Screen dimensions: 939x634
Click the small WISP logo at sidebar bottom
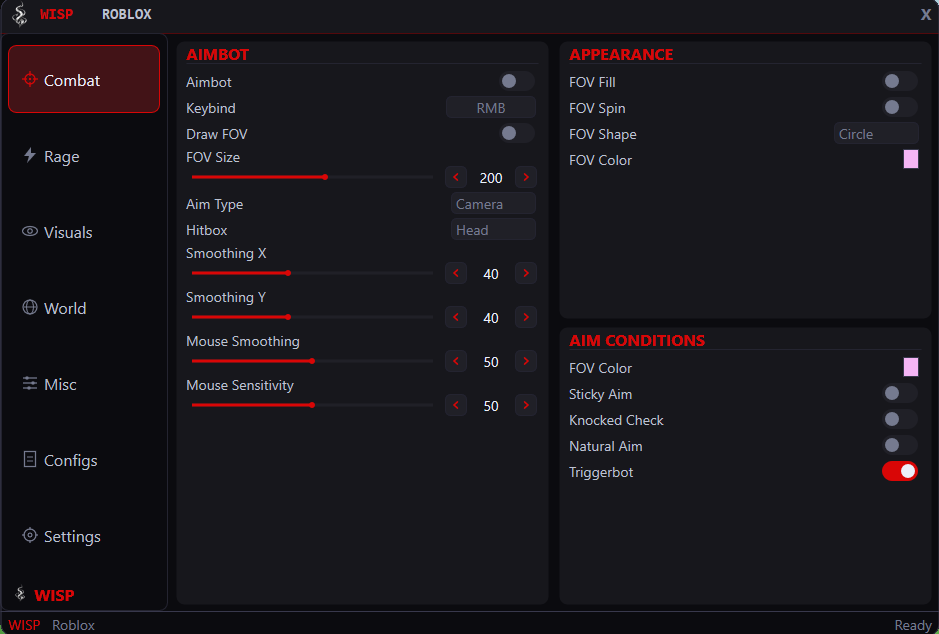tap(20, 593)
